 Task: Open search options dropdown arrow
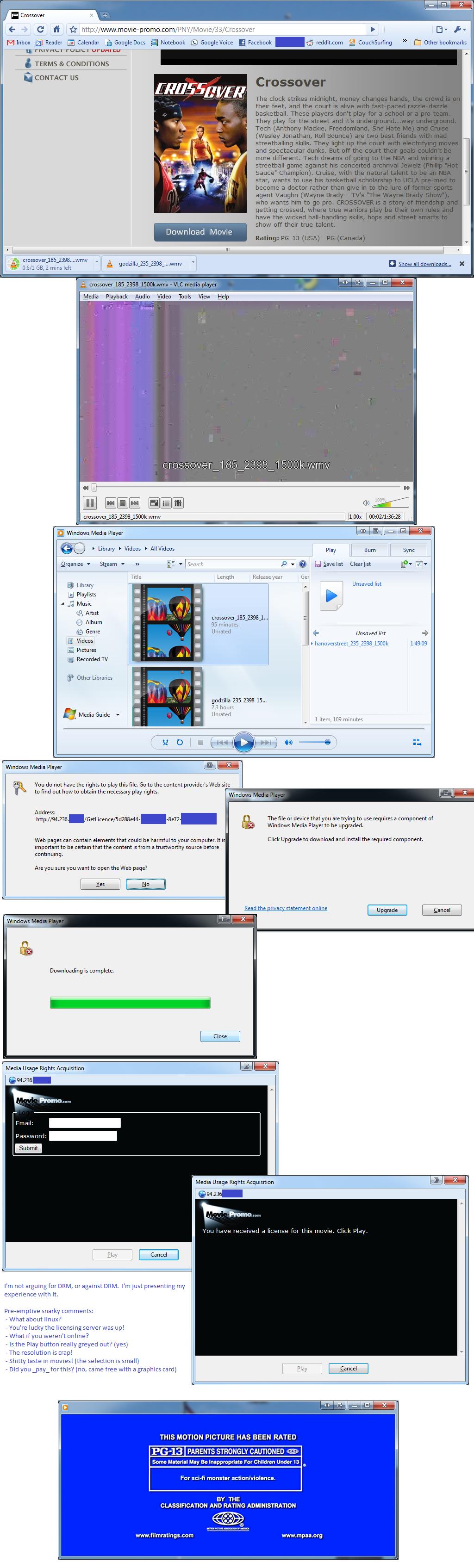tap(293, 564)
